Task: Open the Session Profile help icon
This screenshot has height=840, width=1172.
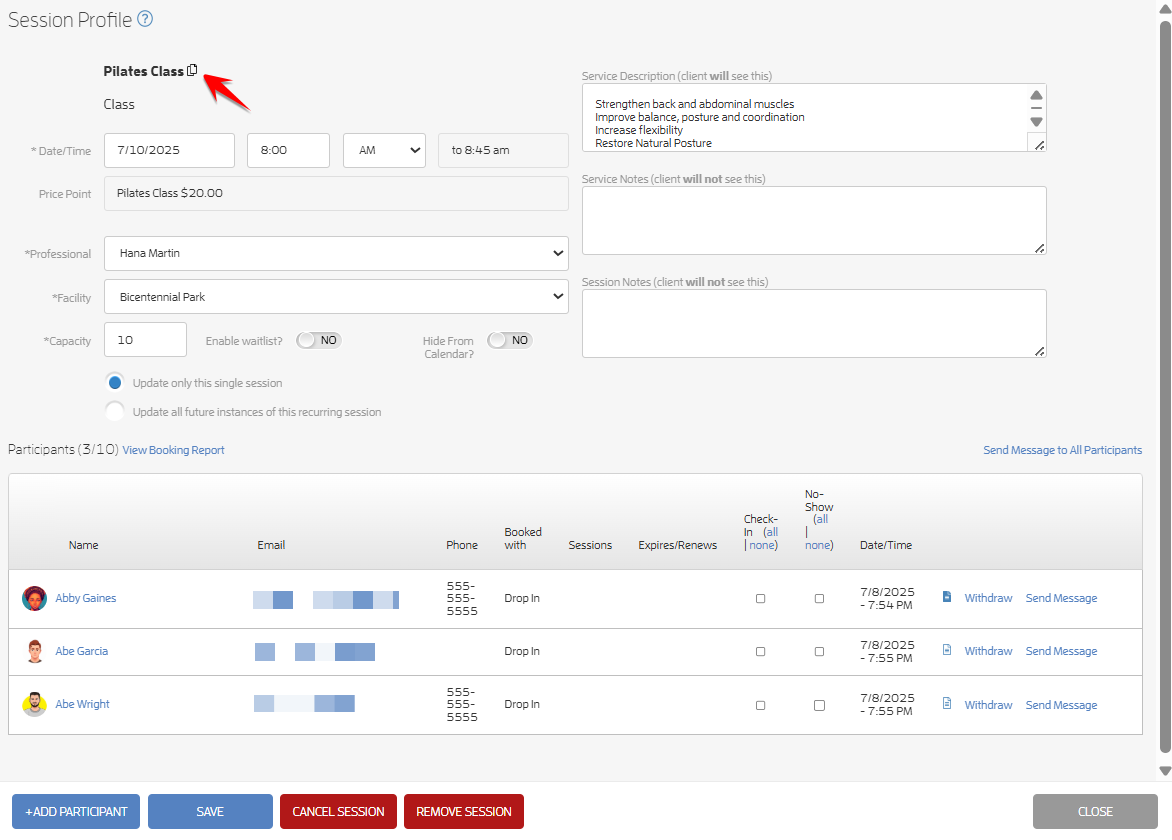Action: (x=146, y=19)
